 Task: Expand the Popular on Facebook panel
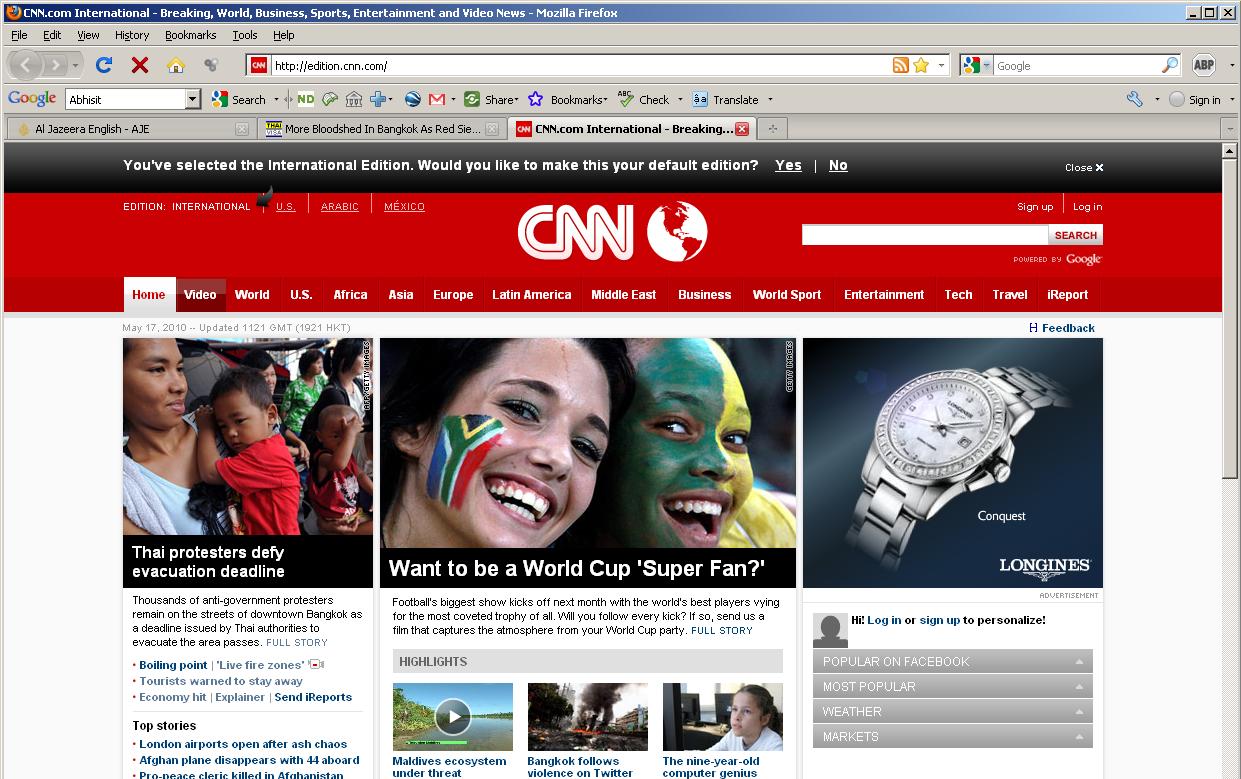(952, 661)
